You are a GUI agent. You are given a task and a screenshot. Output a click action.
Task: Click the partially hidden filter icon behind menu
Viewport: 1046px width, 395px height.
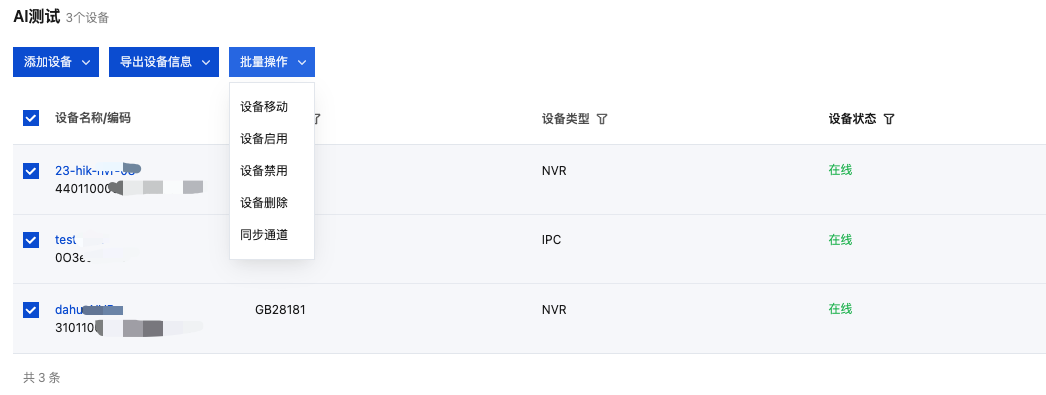pyautogui.click(x=318, y=119)
